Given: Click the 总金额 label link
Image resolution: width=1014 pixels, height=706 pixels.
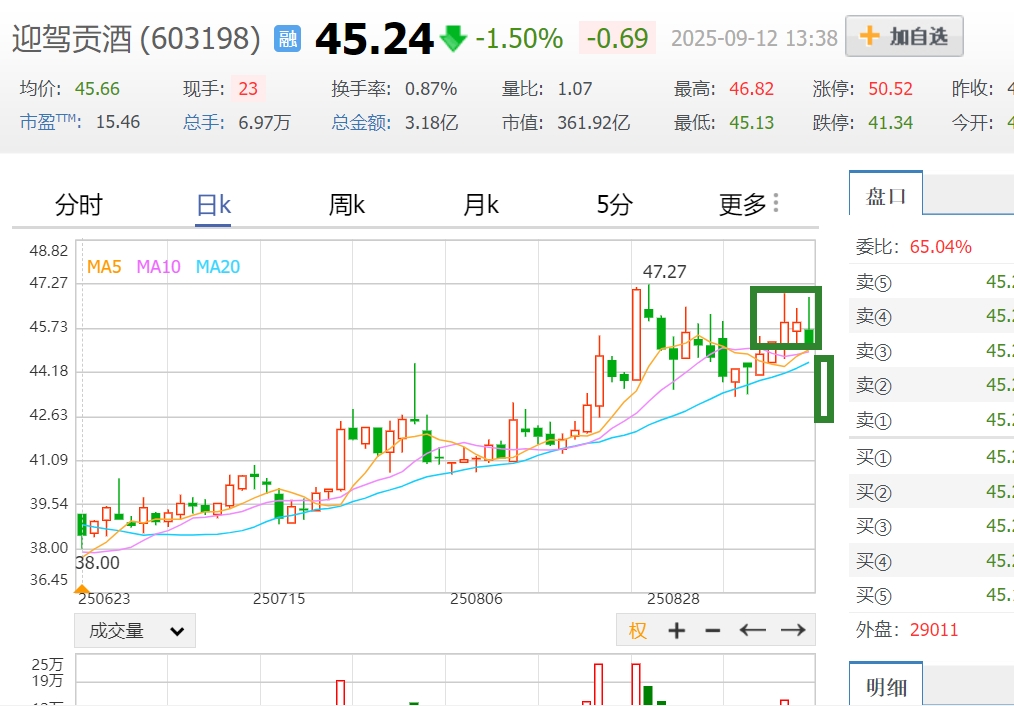Looking at the screenshot, I should pos(361,122).
